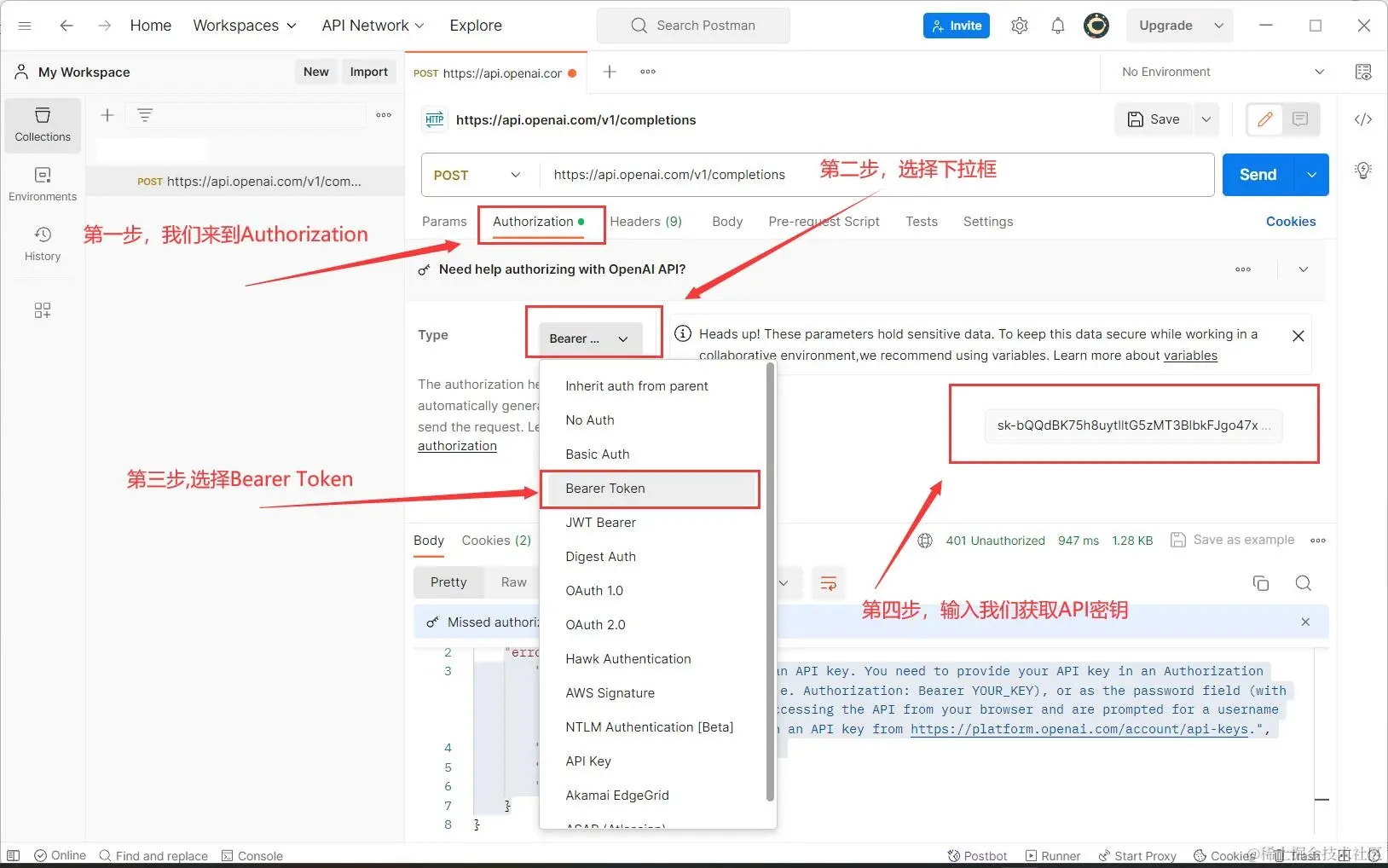Viewport: 1388px width, 868px height.
Task: Switch to the Headers tab
Action: 645,221
